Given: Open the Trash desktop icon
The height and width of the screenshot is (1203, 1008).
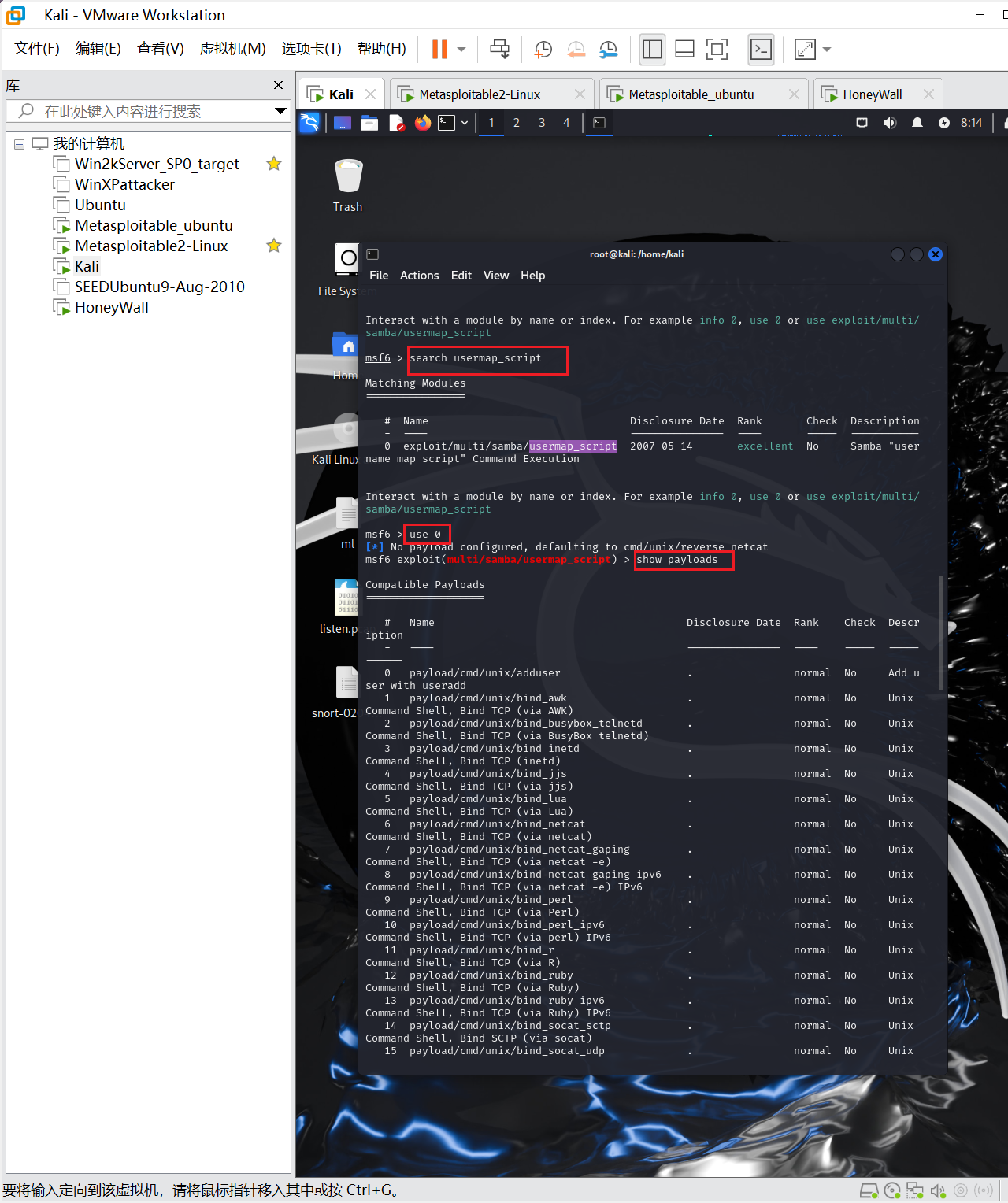Looking at the screenshot, I should pos(347,186).
